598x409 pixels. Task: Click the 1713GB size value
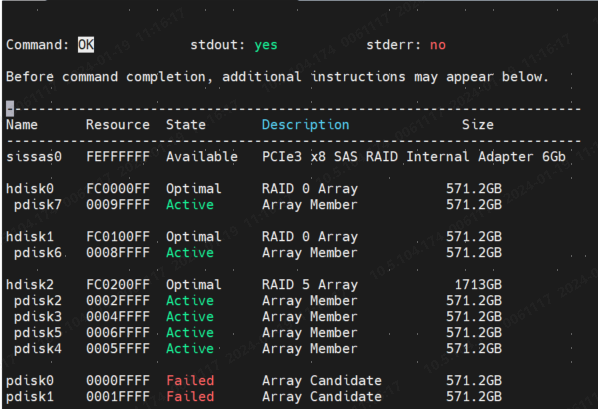pos(478,285)
